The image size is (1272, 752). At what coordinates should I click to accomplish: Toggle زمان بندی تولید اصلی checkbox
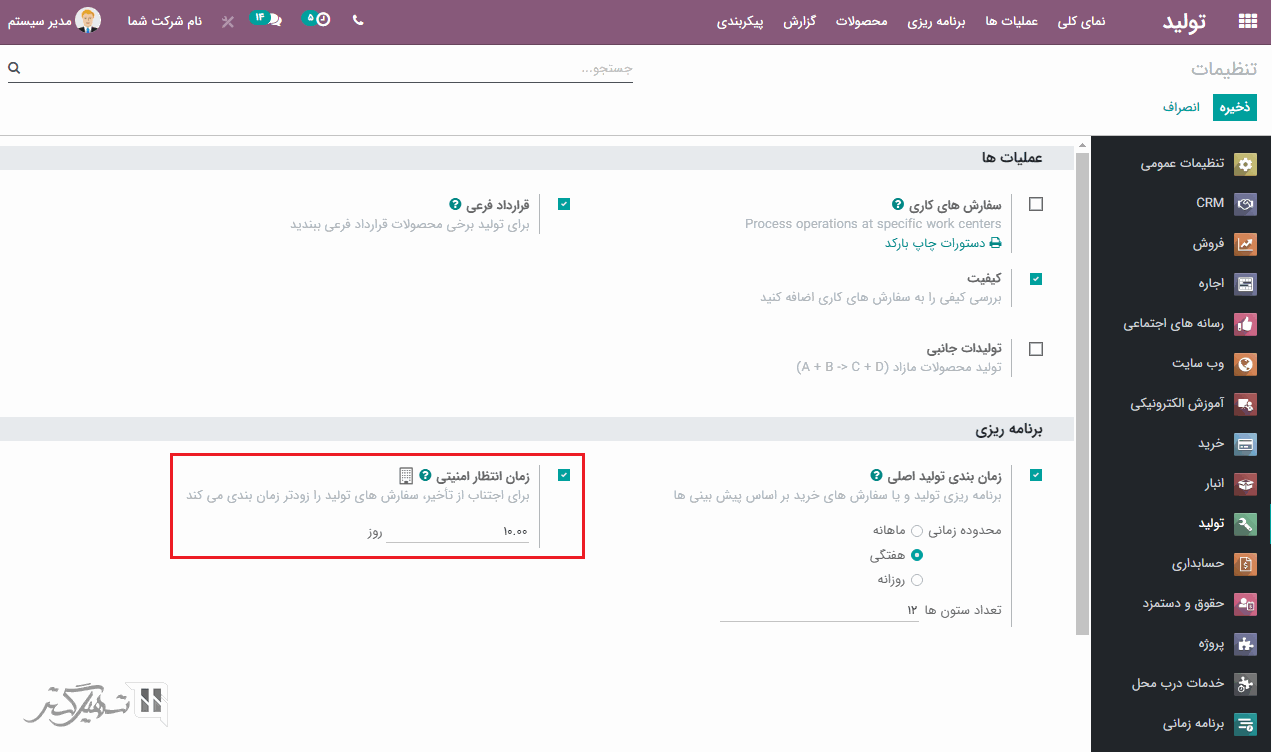pyautogui.click(x=1036, y=476)
